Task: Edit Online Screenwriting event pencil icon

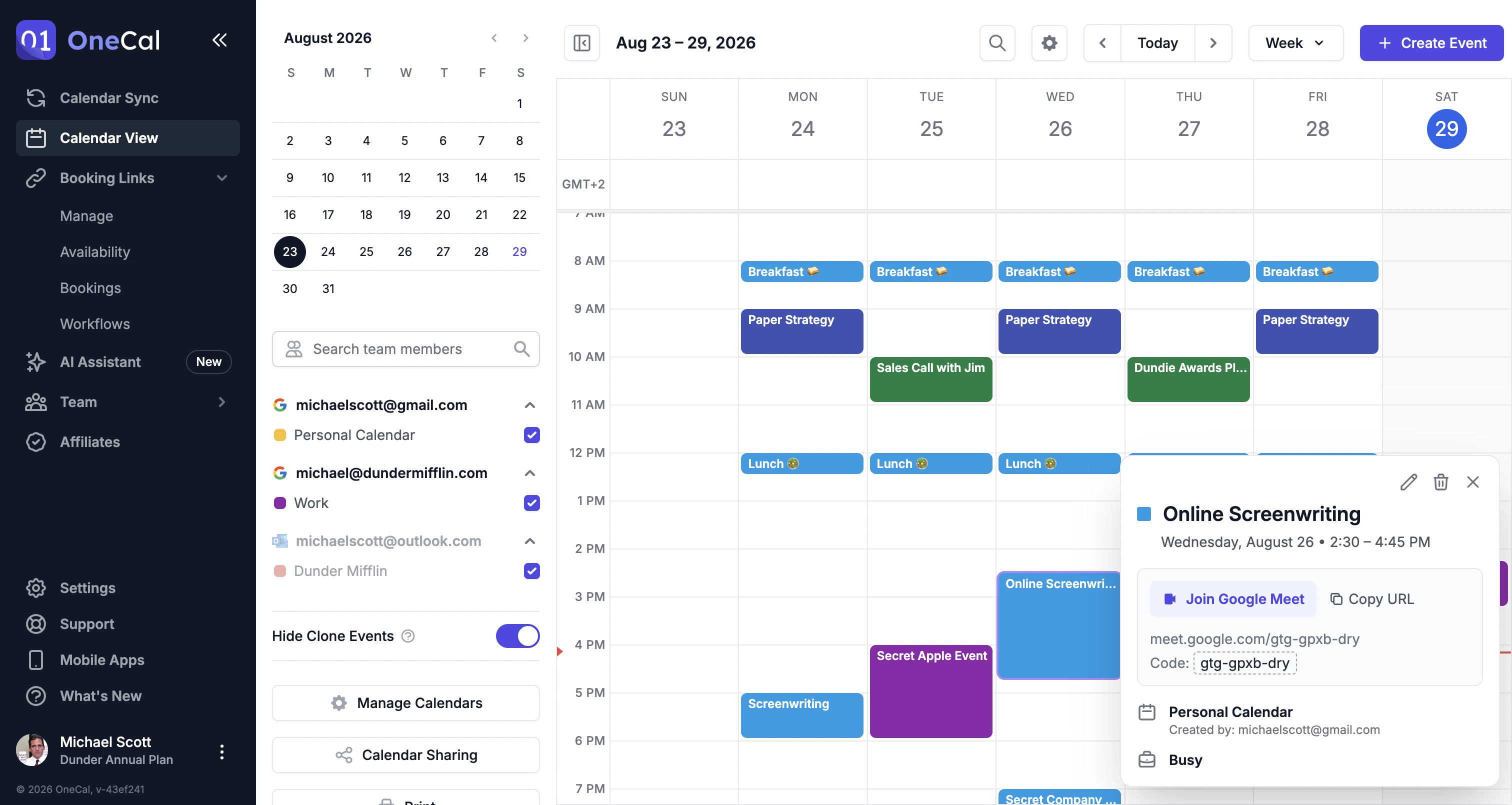Action: pyautogui.click(x=1408, y=482)
